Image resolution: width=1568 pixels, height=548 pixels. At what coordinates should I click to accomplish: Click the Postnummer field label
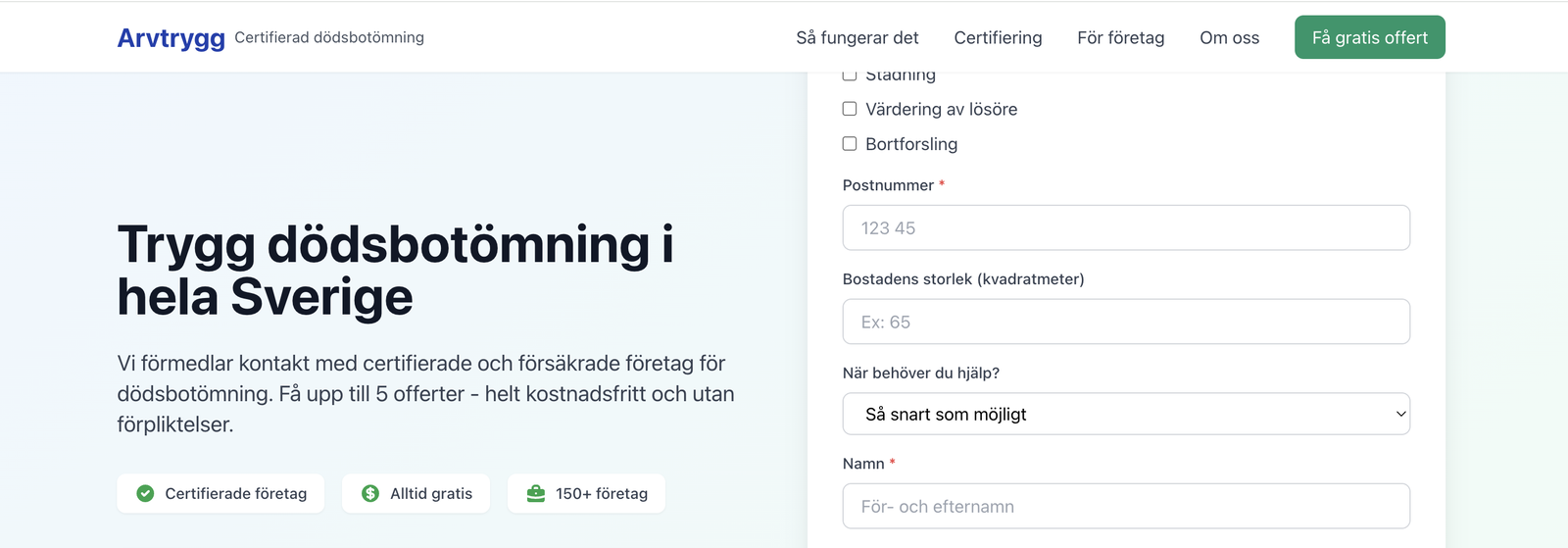pyautogui.click(x=888, y=185)
